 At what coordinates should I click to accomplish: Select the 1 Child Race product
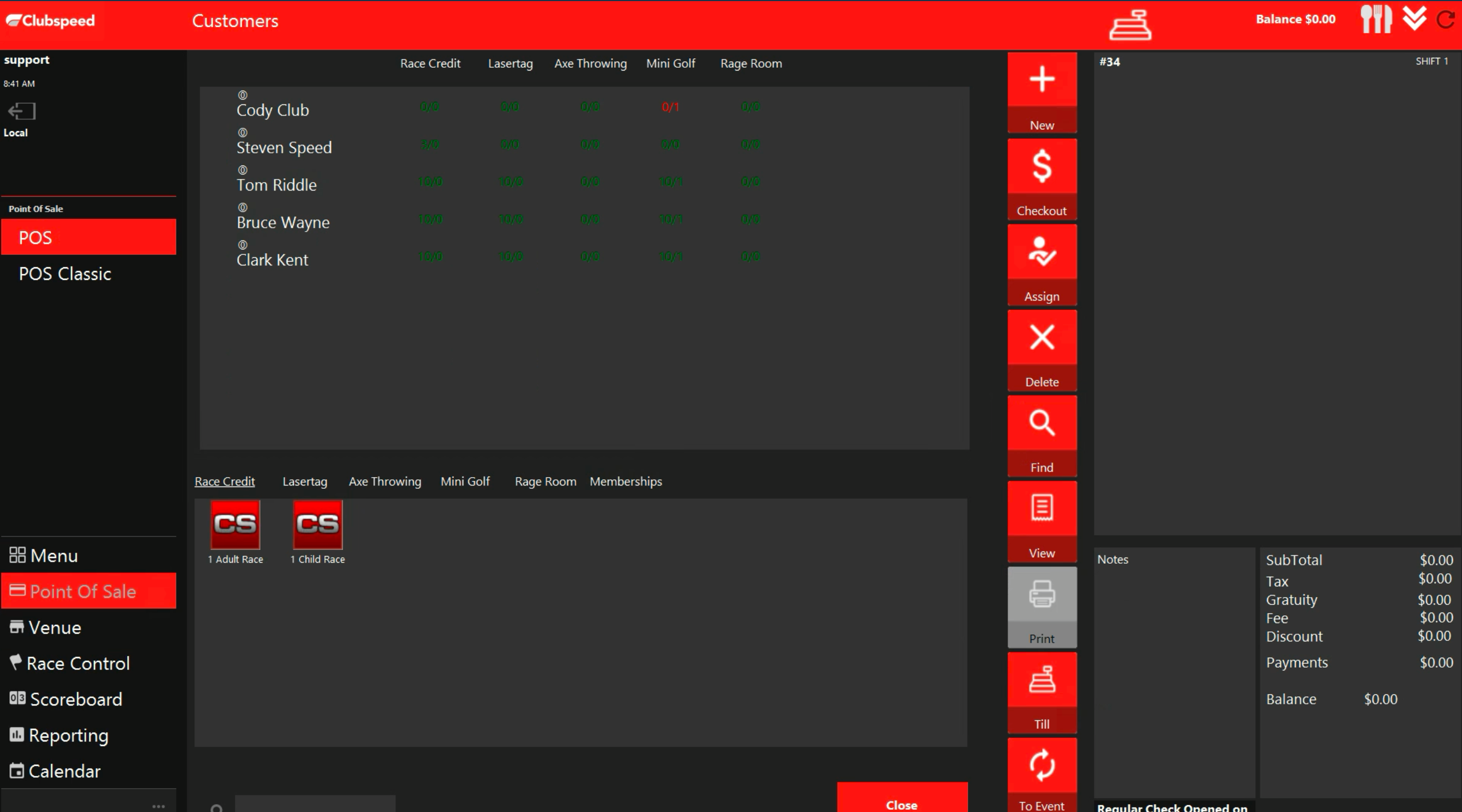tap(317, 525)
